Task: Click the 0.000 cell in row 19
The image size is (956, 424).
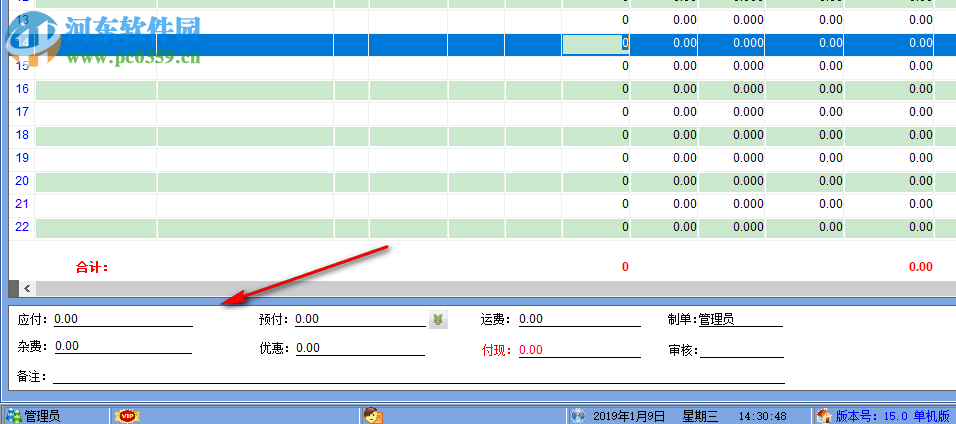Action: (732, 158)
